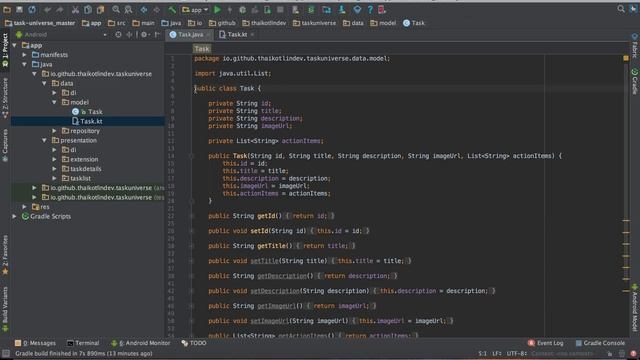Click the UTF-8 encoding status indicator

(517, 353)
